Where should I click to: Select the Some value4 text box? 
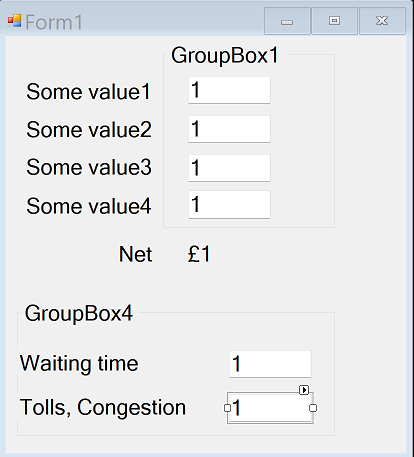[x=229, y=205]
